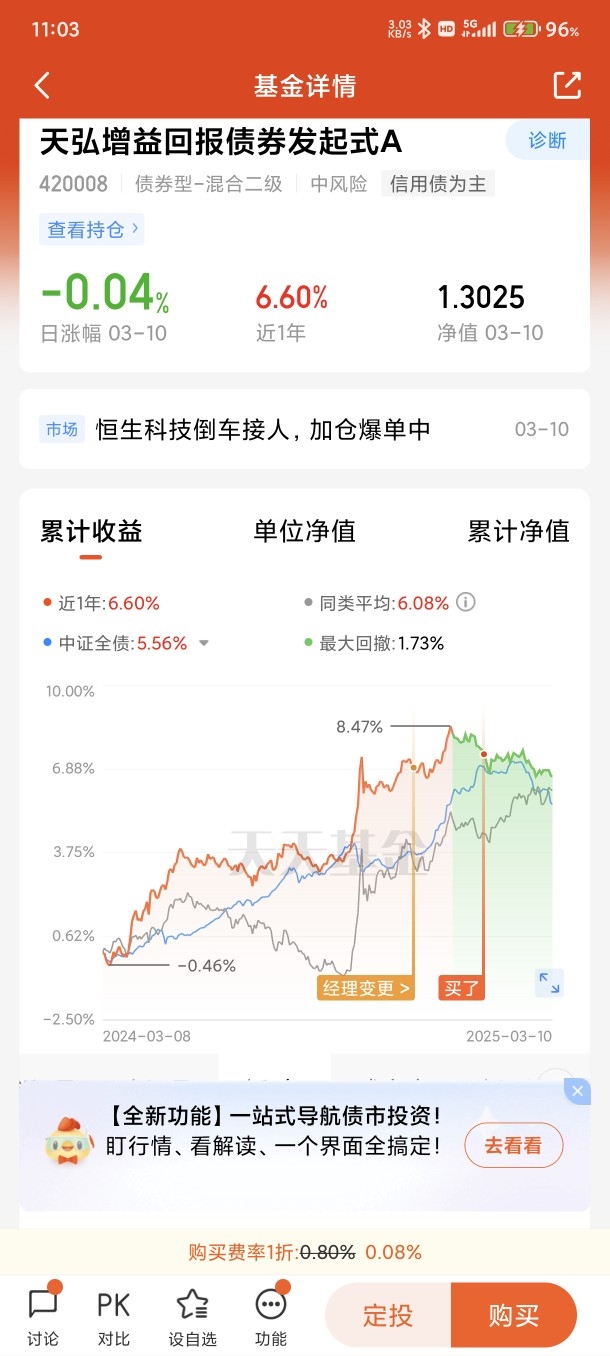This screenshot has height=1356, width=610.
Task: Expand the 中证全债 benchmark dropdown
Action: point(204,644)
